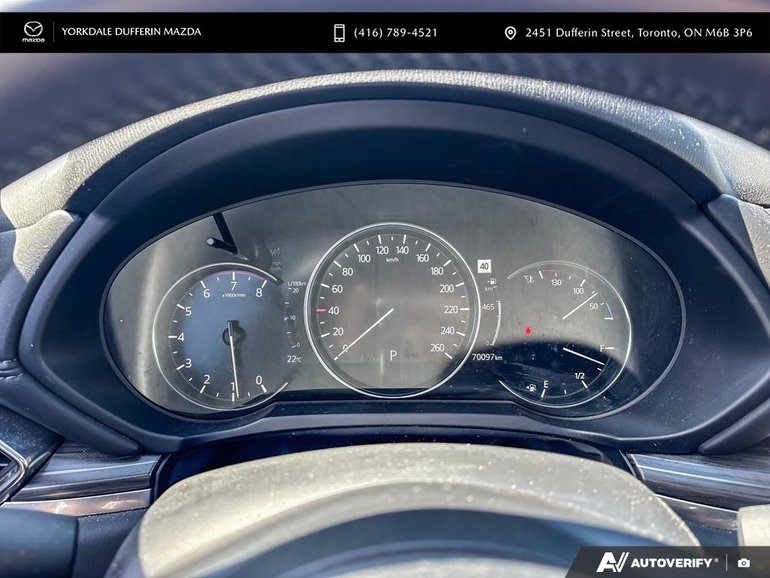Click the (416) 789-4521 phone number
770x578 pixels.
395,33
